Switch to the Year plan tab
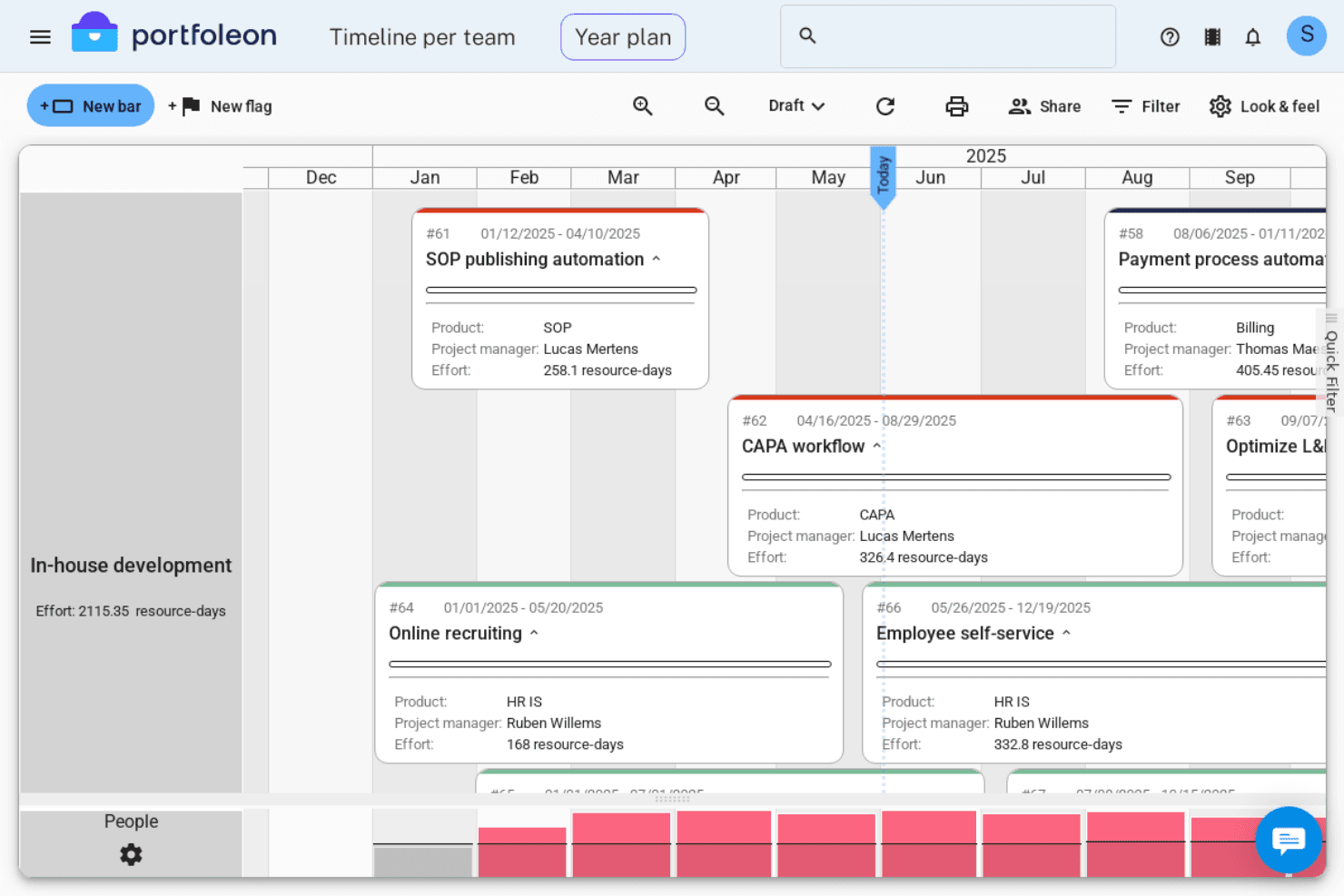The width and height of the screenshot is (1344, 896). (623, 37)
